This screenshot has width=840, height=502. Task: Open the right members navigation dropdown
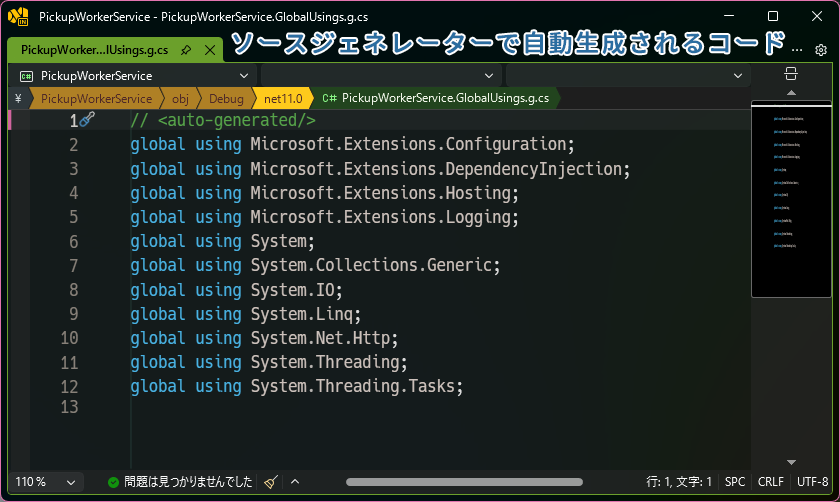(x=627, y=76)
